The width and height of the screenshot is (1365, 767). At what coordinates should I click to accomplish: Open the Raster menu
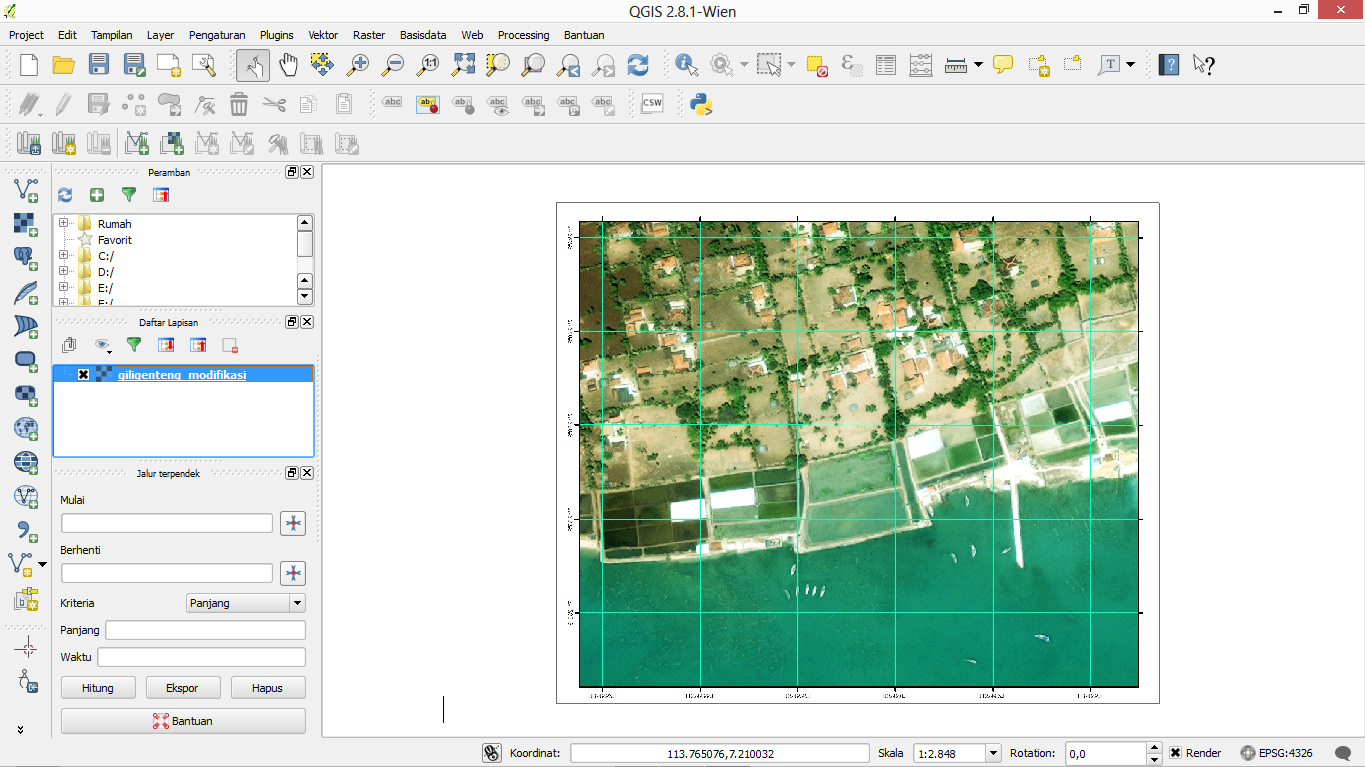368,35
